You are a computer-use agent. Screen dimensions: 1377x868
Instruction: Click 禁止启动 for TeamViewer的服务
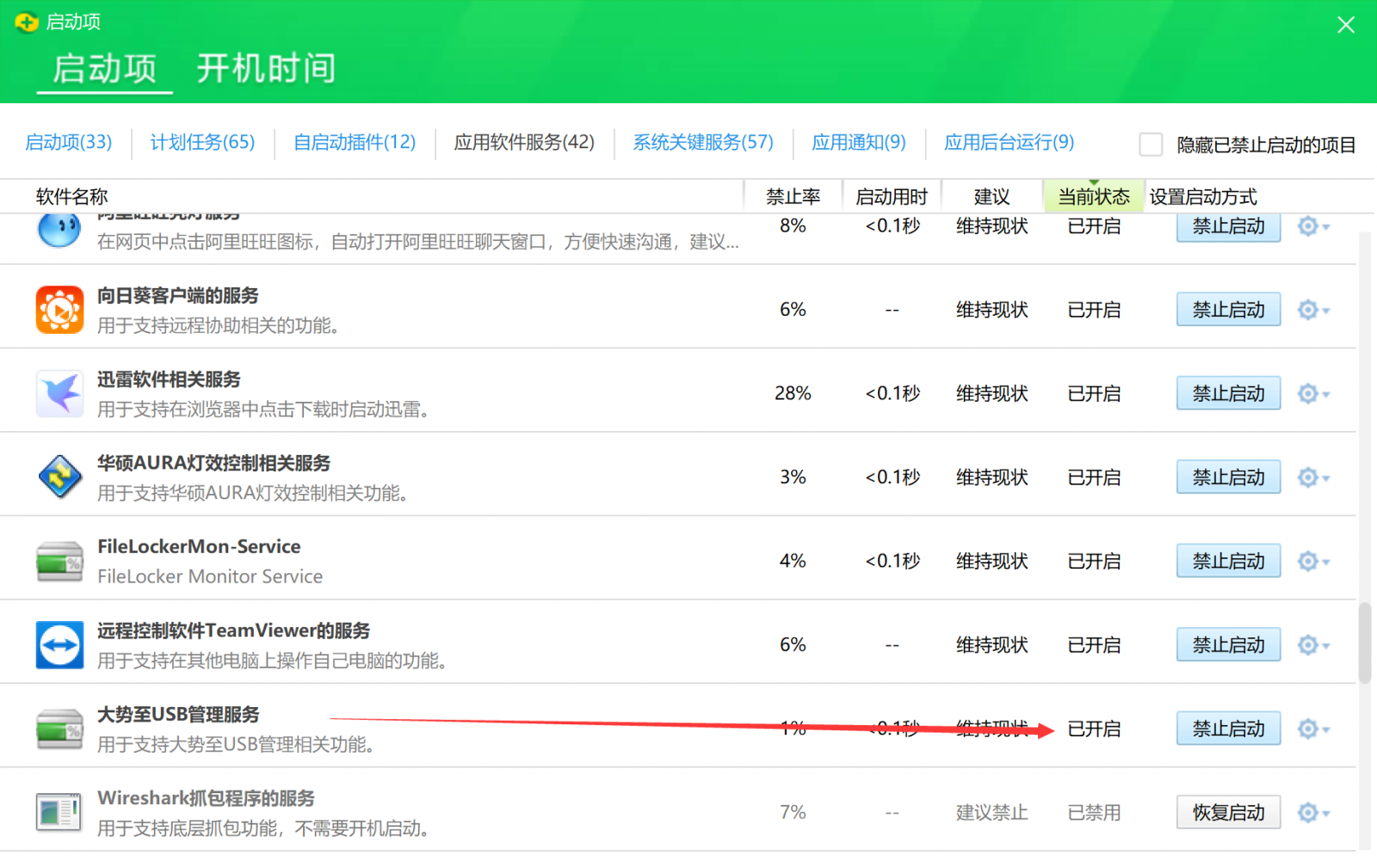(1228, 644)
